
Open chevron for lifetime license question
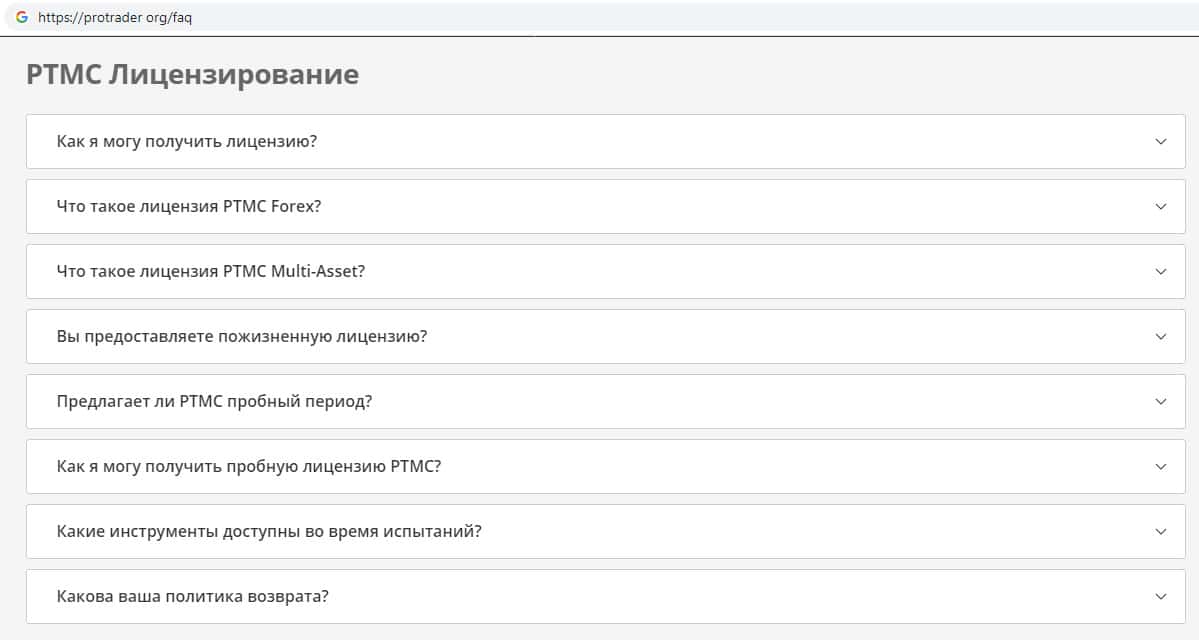[1160, 337]
